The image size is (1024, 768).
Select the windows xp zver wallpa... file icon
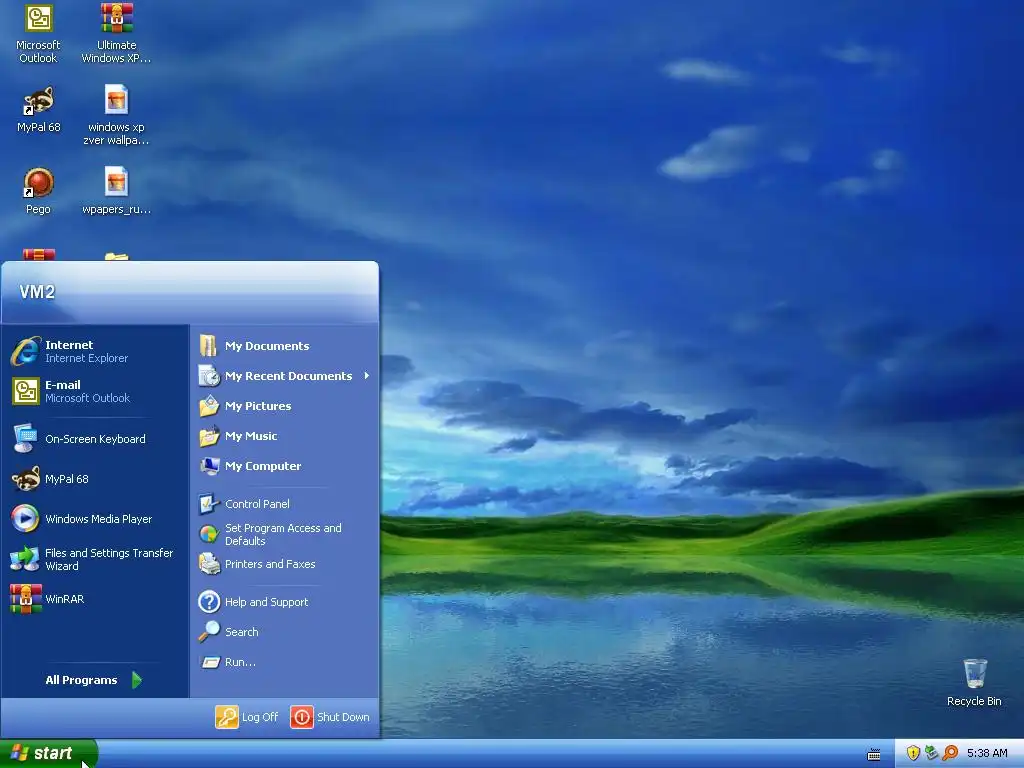tap(116, 114)
